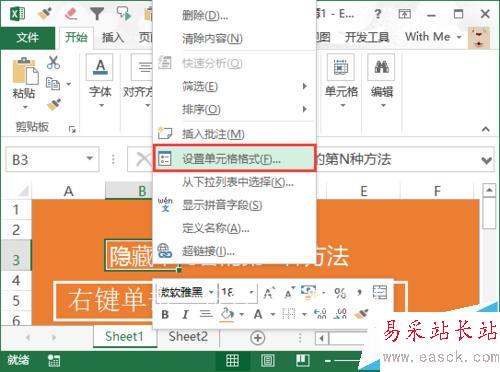
Task: Choose 显示拼音字段(S) menu item
Action: coord(234,205)
